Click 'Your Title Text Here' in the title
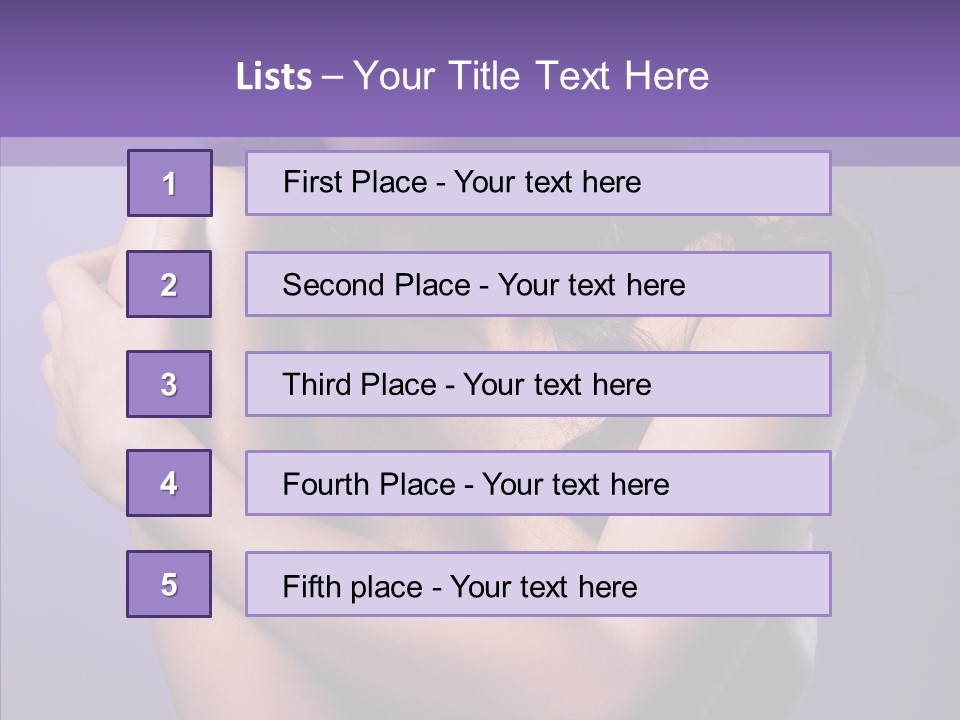Viewport: 960px width, 720px height. pyautogui.click(x=531, y=76)
